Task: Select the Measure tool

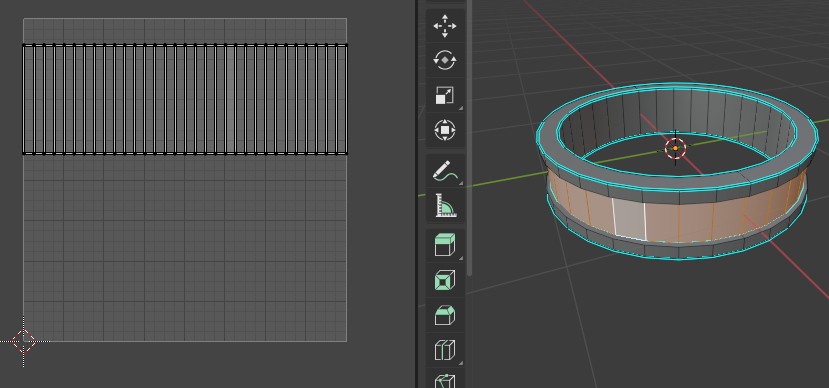Action: tap(445, 206)
